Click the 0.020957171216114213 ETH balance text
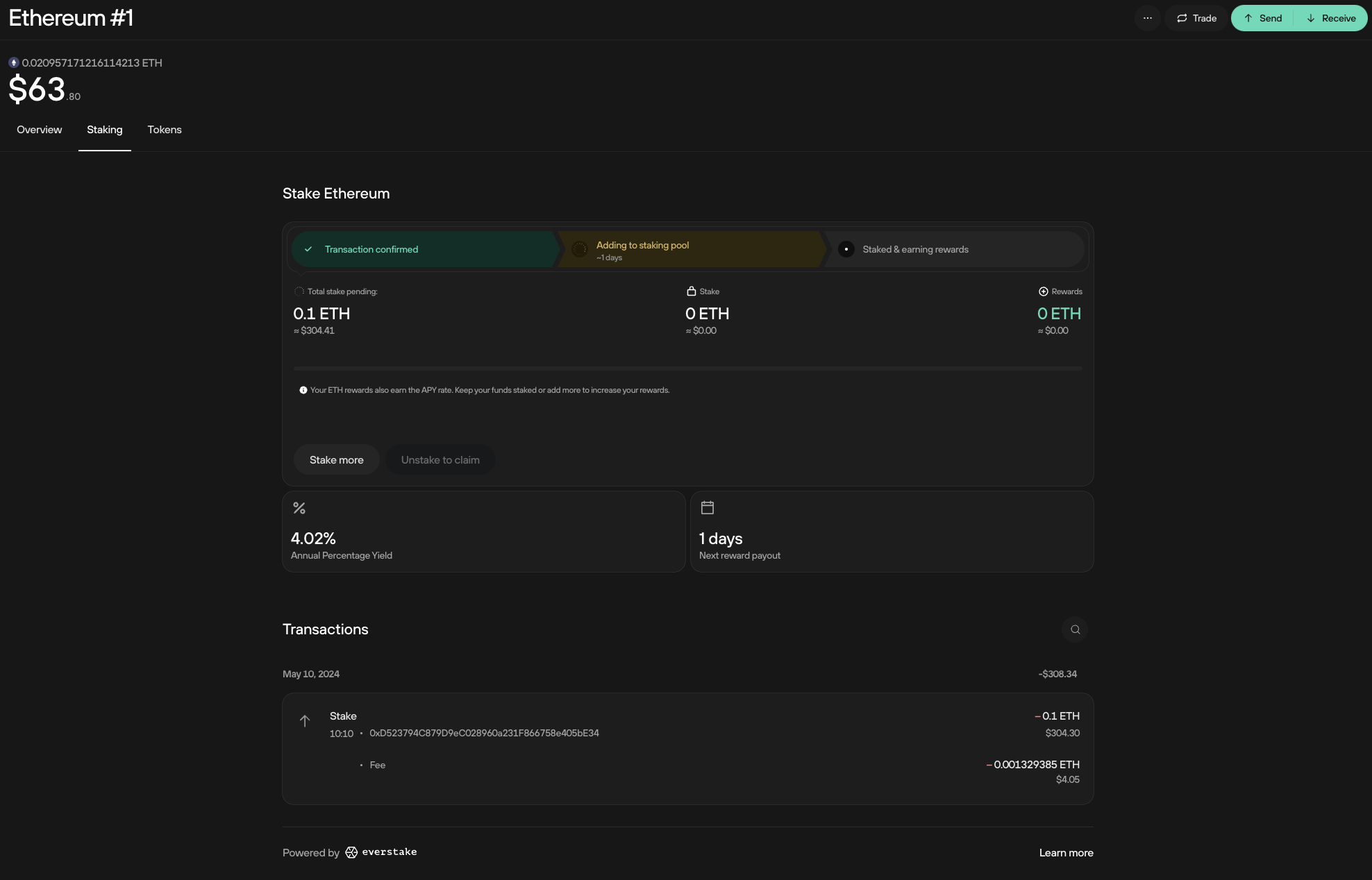1372x880 pixels. click(x=92, y=62)
